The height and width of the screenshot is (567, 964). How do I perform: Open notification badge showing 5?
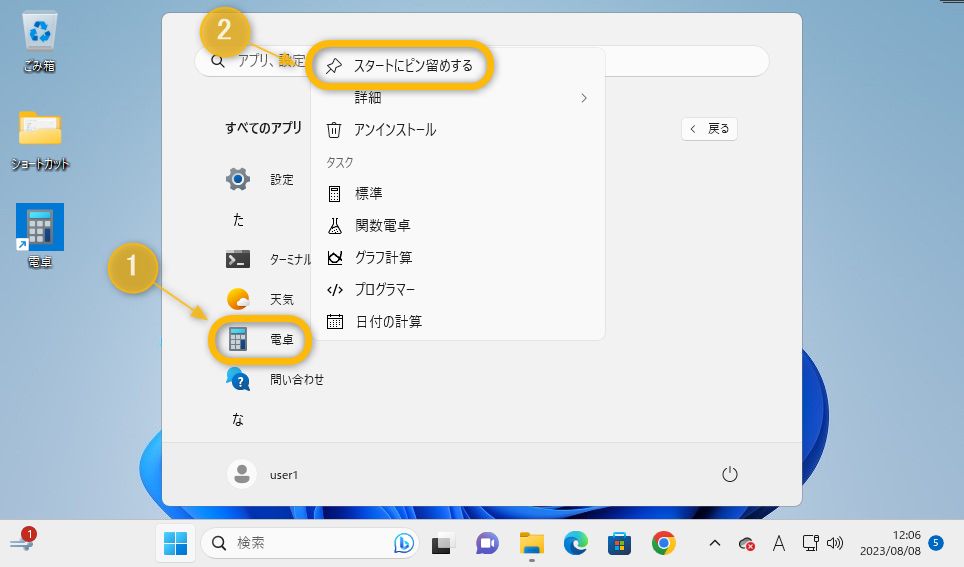pyautogui.click(x=936, y=543)
